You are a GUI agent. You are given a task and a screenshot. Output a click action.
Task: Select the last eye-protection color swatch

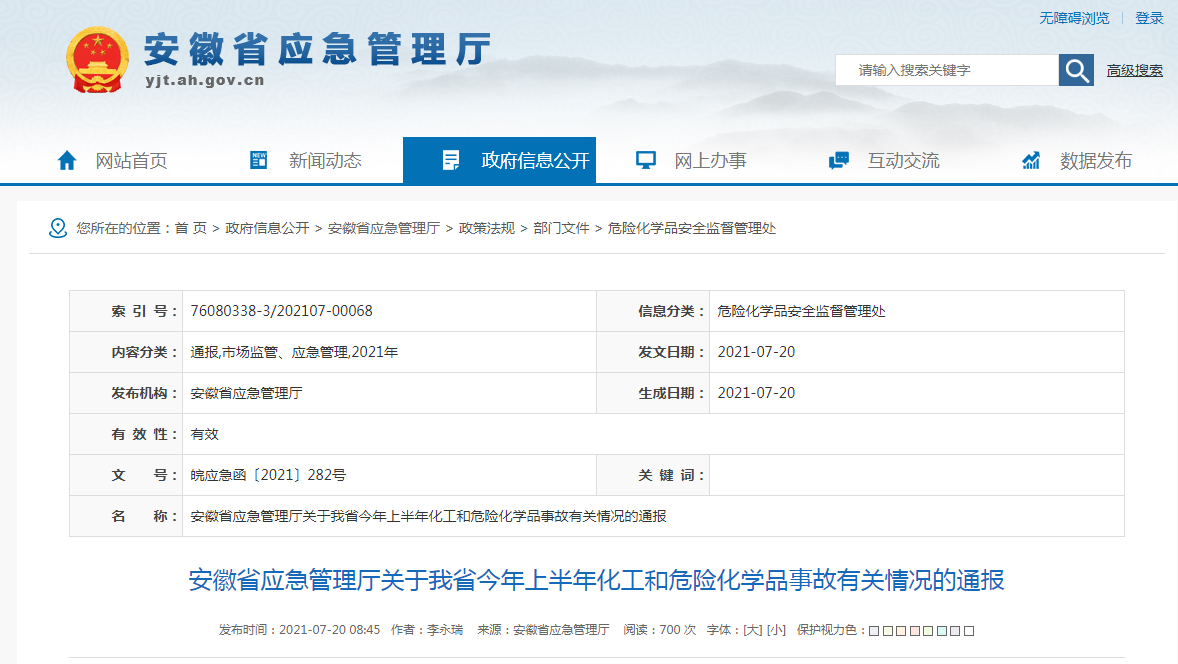[x=969, y=631]
